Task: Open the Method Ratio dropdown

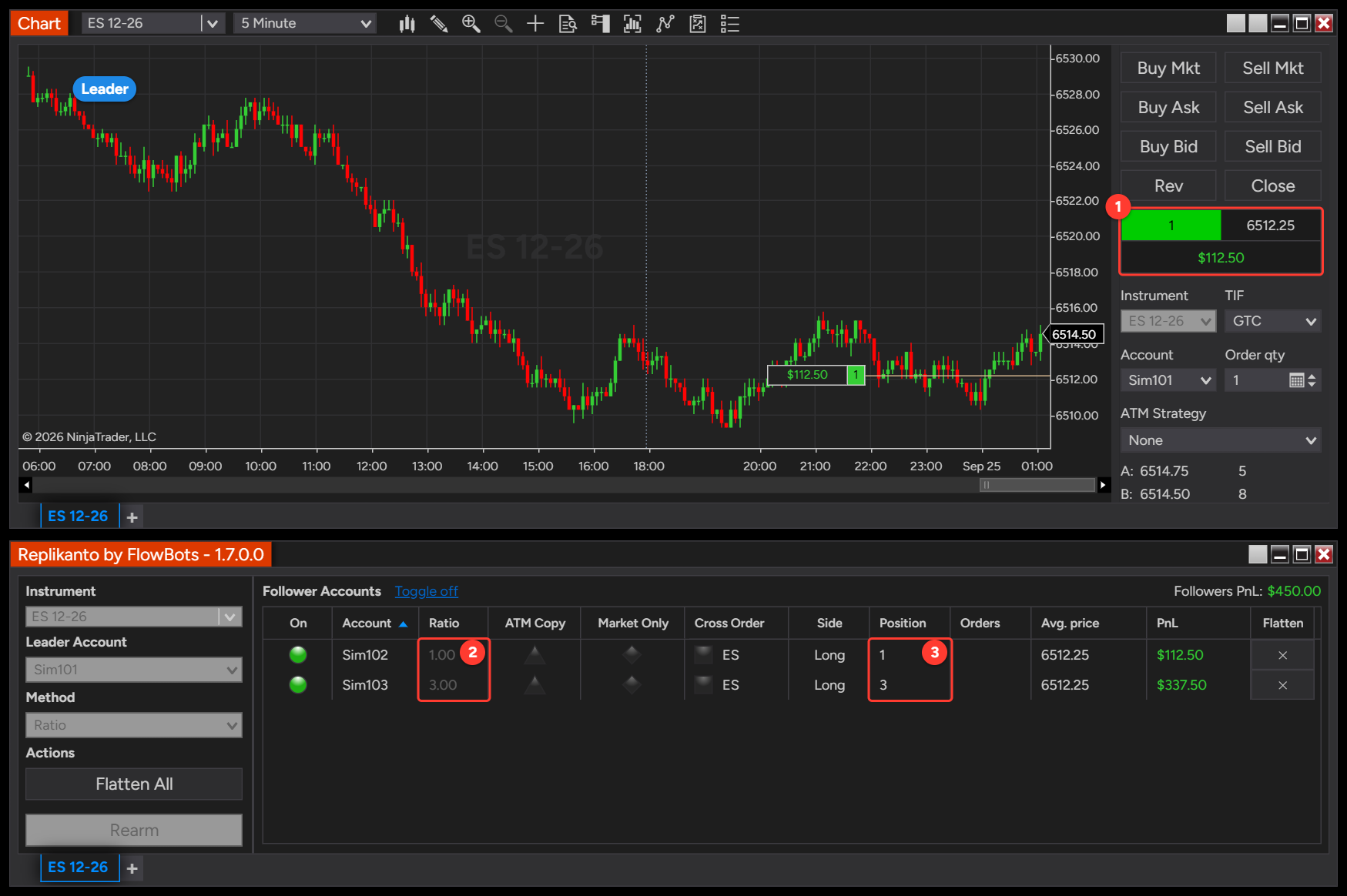Action: [134, 725]
